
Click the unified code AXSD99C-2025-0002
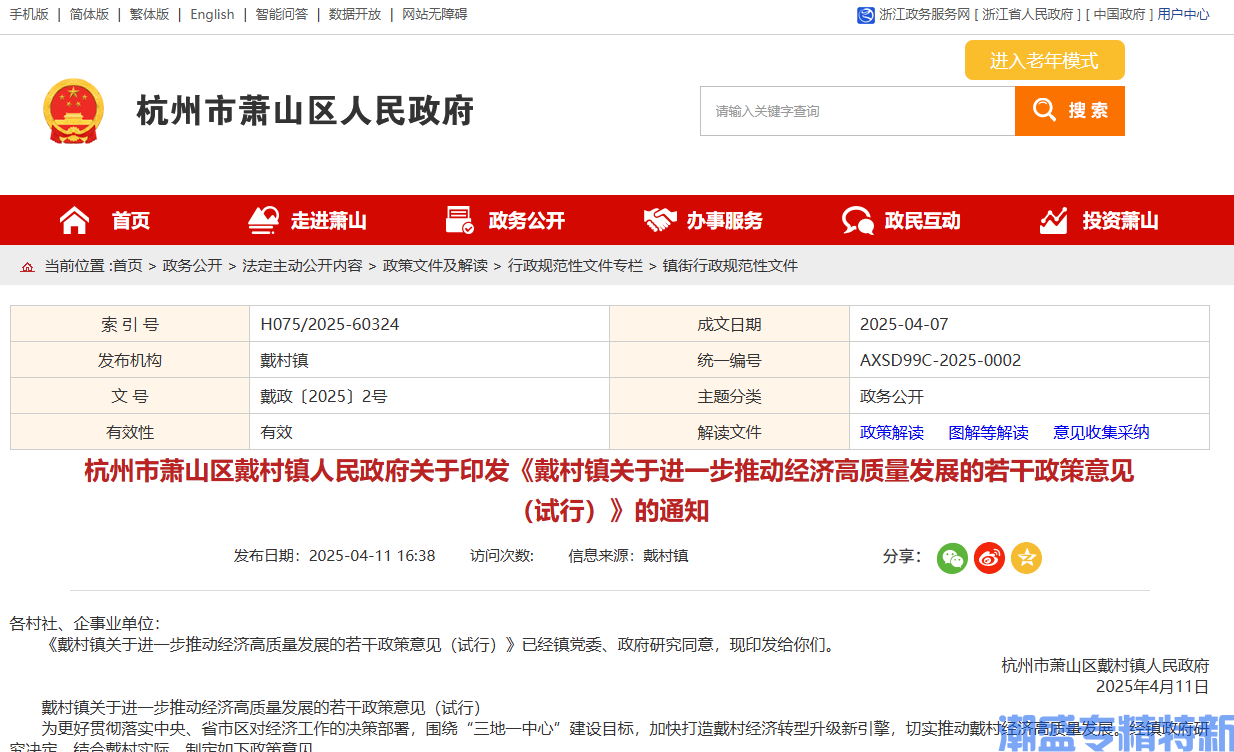941,360
